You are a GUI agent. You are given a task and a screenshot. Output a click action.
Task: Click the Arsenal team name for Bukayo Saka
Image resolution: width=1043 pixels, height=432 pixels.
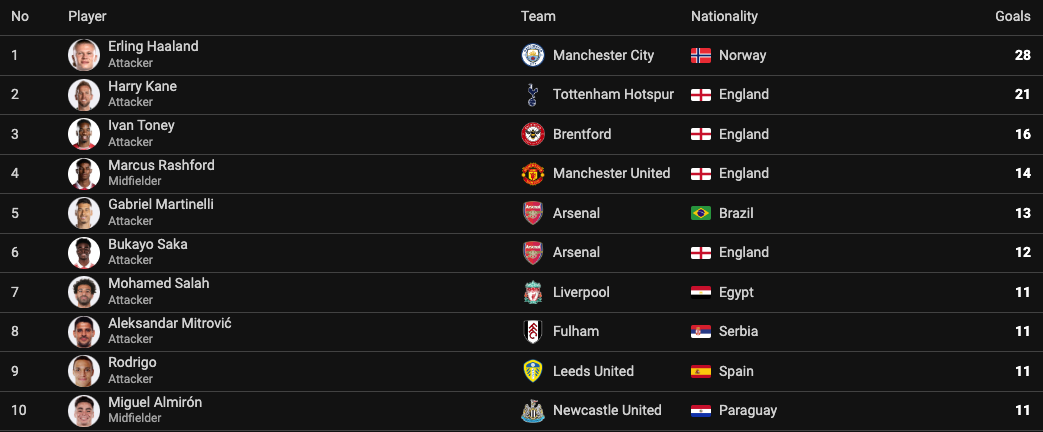pos(576,252)
